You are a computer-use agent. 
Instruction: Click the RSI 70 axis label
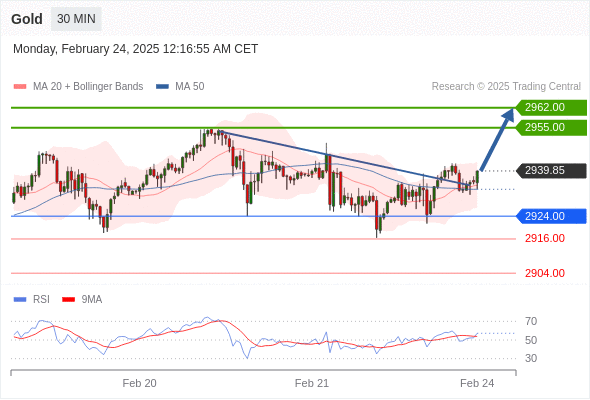[x=531, y=321]
